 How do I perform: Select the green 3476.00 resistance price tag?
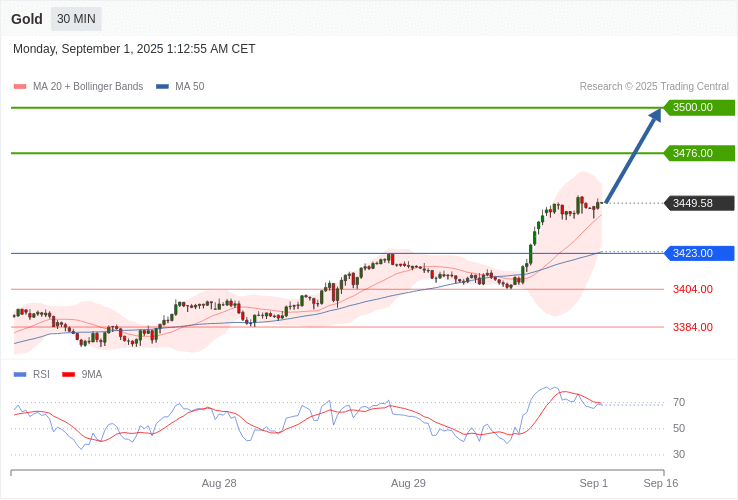pyautogui.click(x=699, y=153)
